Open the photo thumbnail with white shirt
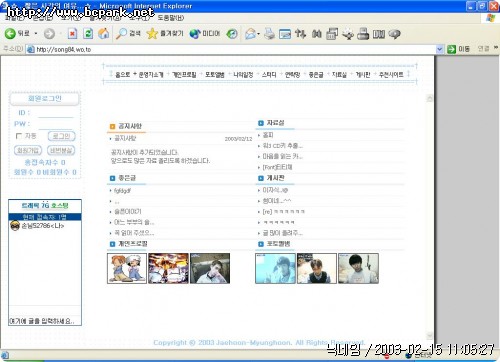500x362 pixels. coord(358,268)
